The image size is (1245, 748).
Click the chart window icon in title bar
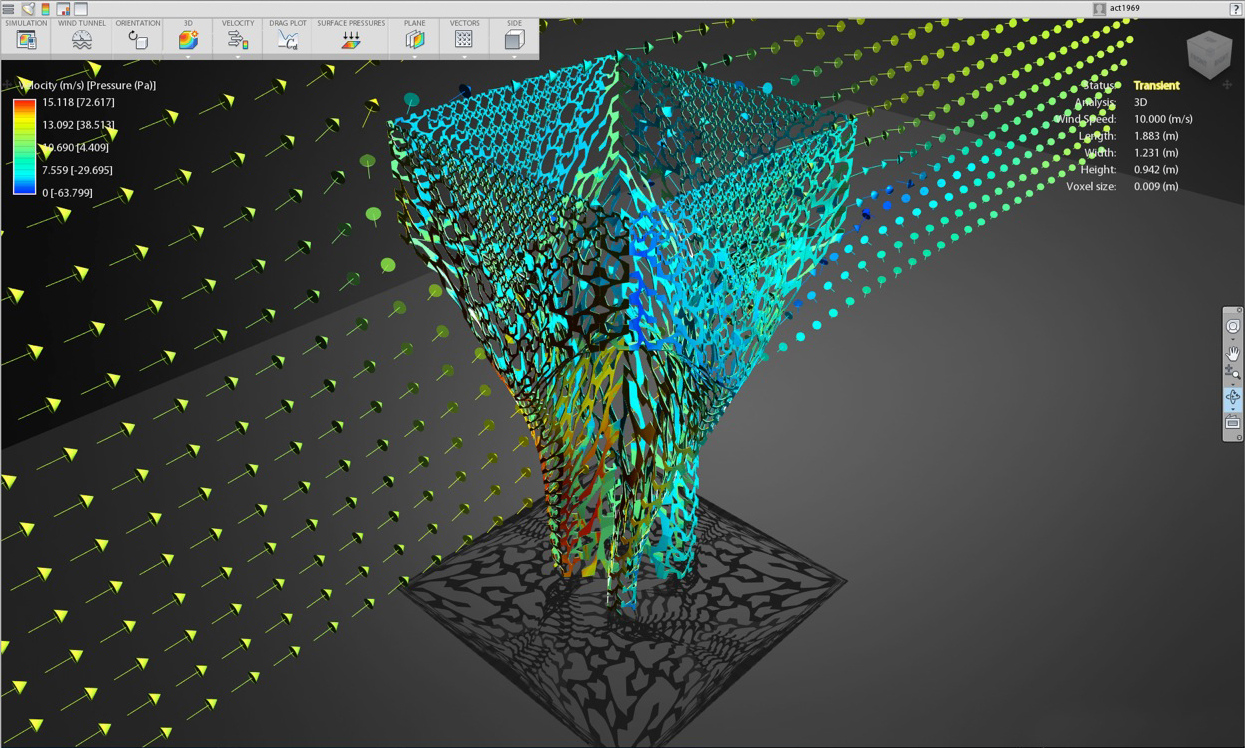(x=63, y=9)
